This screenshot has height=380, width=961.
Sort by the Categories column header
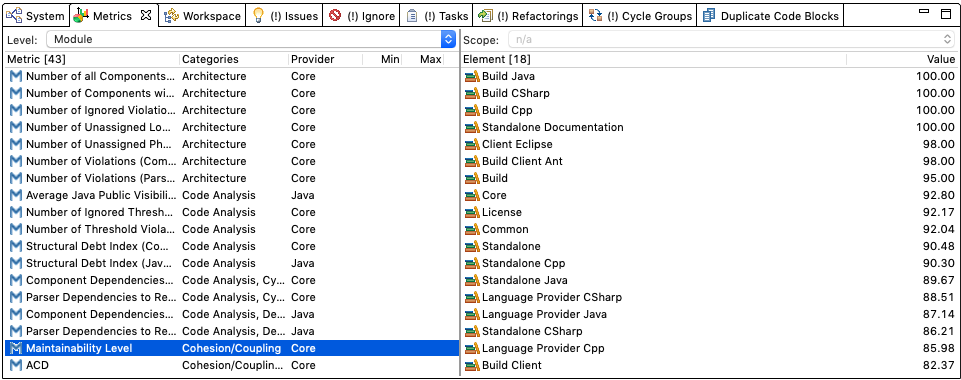234,59
